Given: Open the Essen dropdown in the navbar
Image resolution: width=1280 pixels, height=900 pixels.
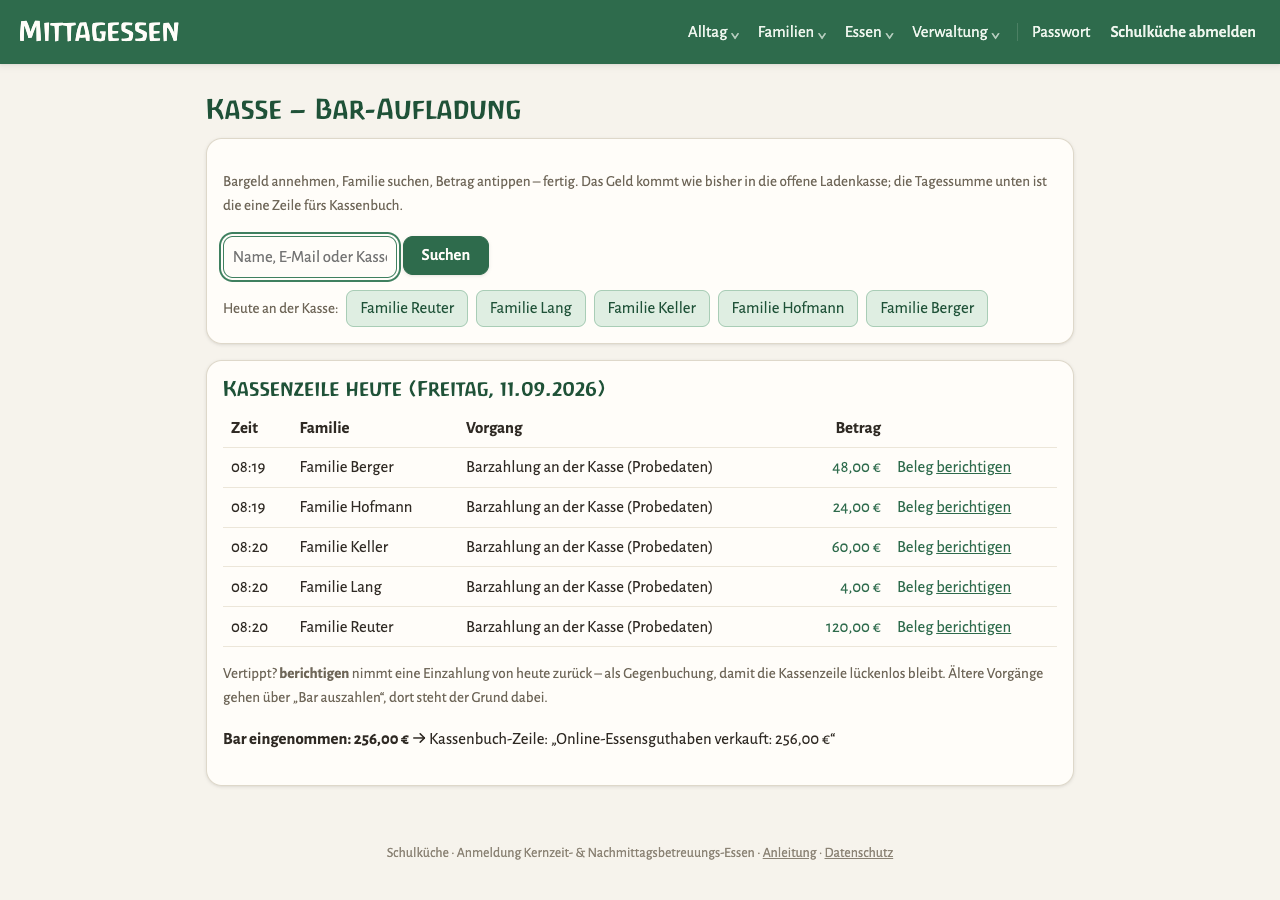Looking at the screenshot, I should [868, 32].
